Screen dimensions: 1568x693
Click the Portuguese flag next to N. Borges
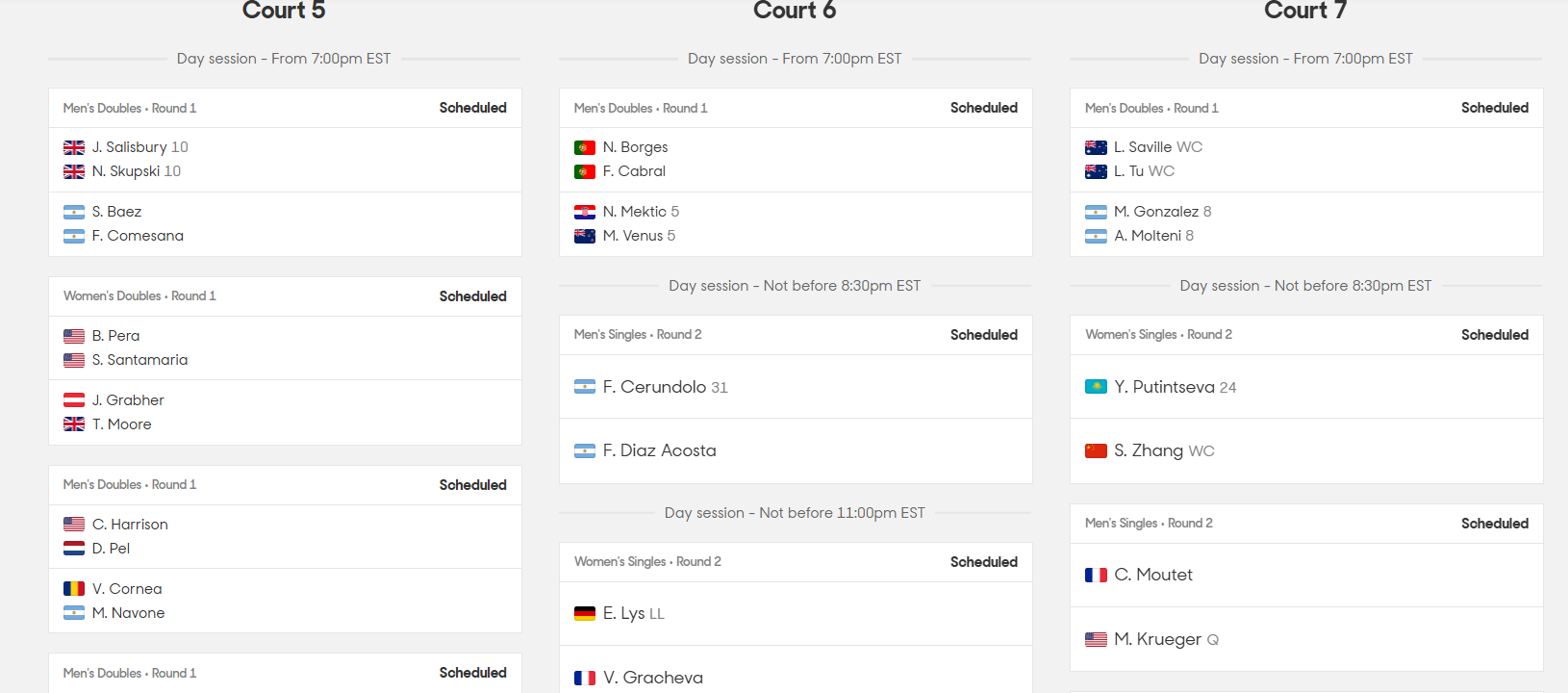(x=585, y=147)
